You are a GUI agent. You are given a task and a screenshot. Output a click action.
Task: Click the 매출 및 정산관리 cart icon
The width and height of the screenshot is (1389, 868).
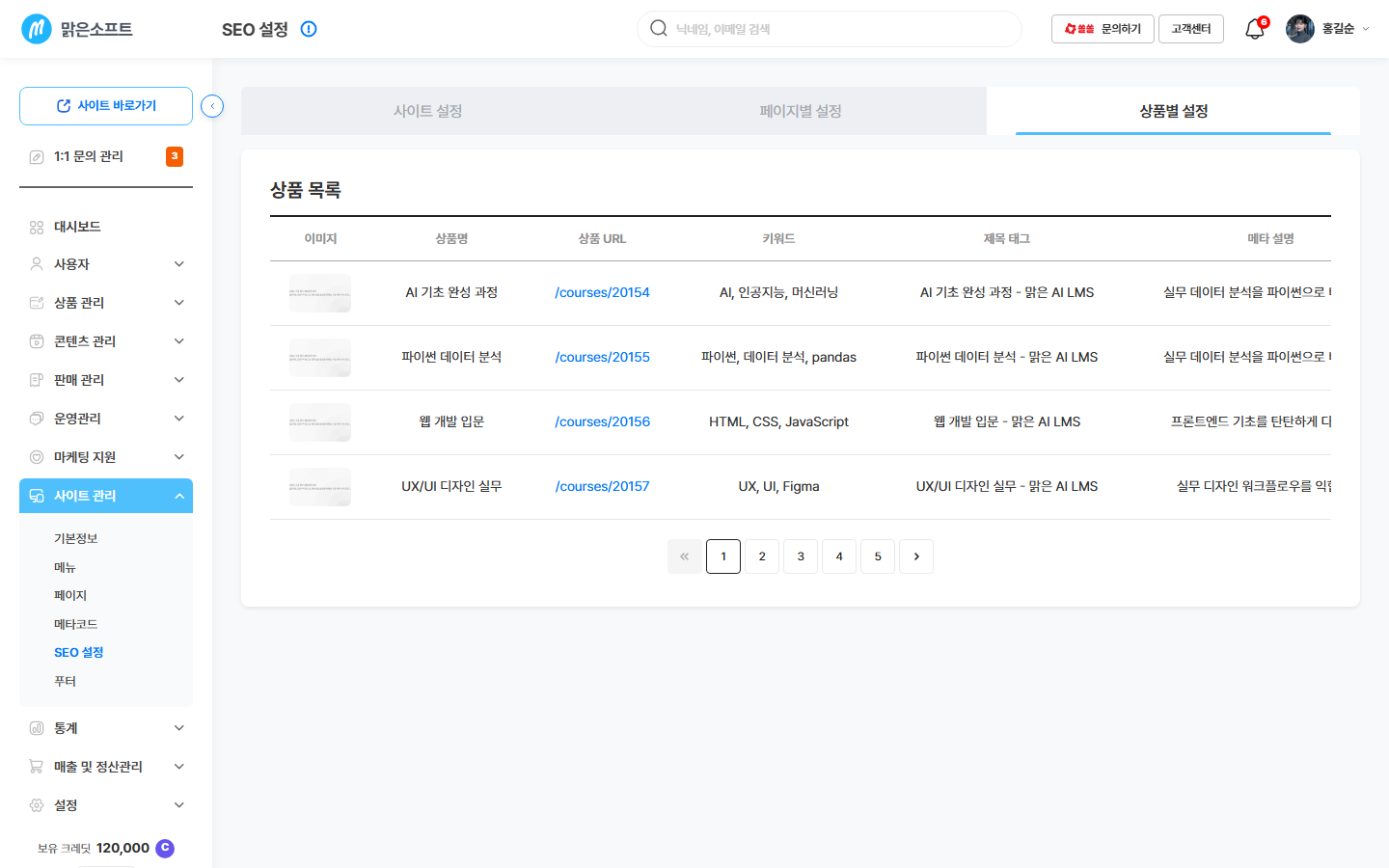tap(37, 767)
